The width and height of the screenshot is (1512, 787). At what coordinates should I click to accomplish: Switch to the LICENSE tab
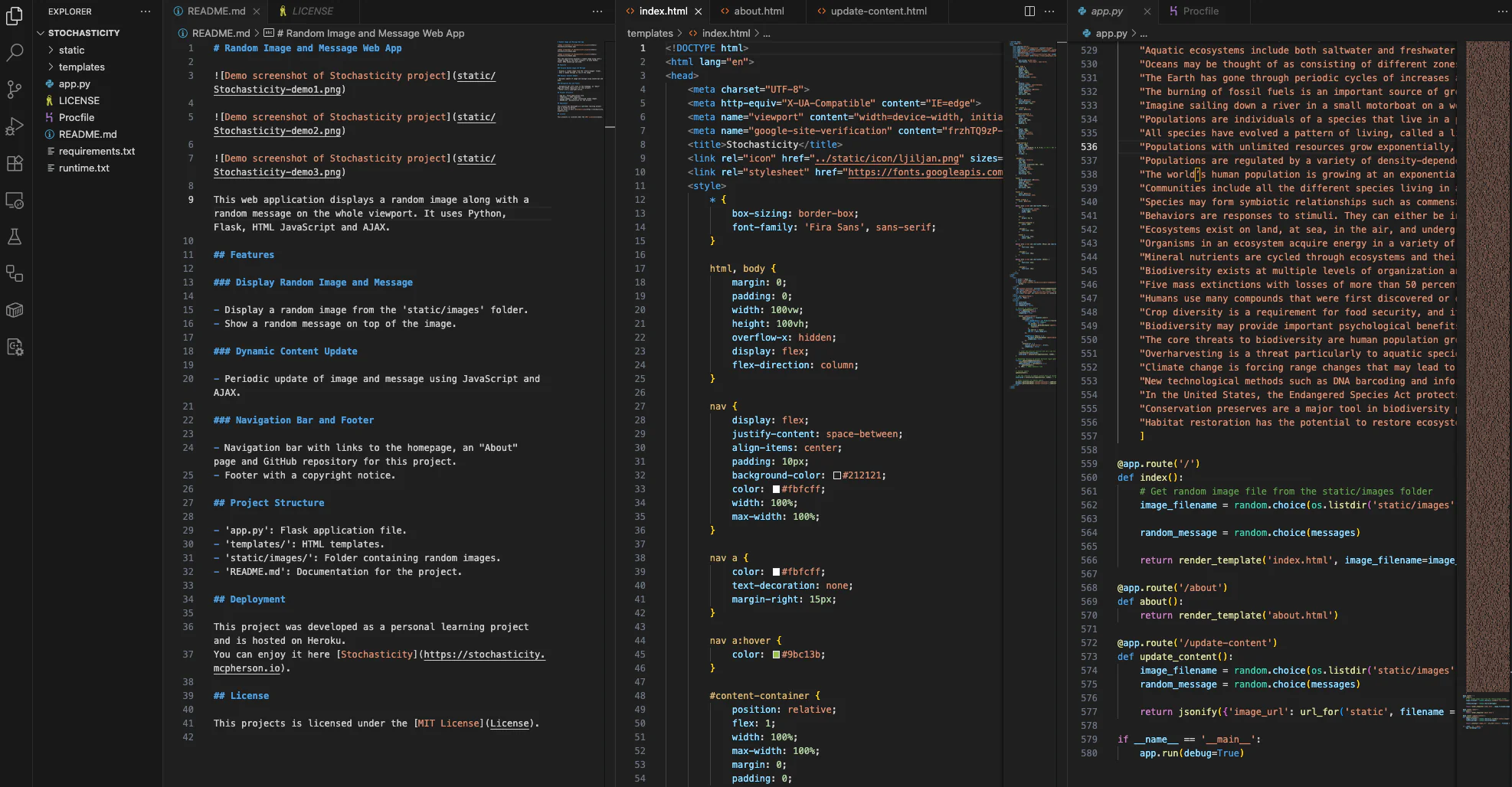coord(312,11)
